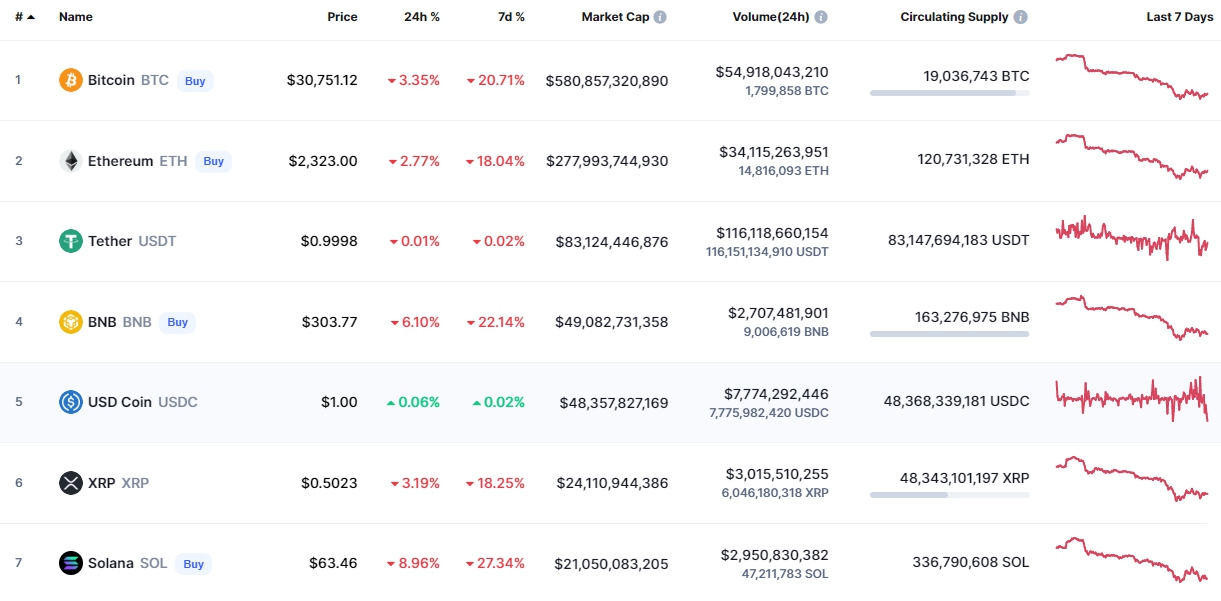Sort the table by the Name column
Viewport: 1221px width, 601px height.
click(76, 17)
